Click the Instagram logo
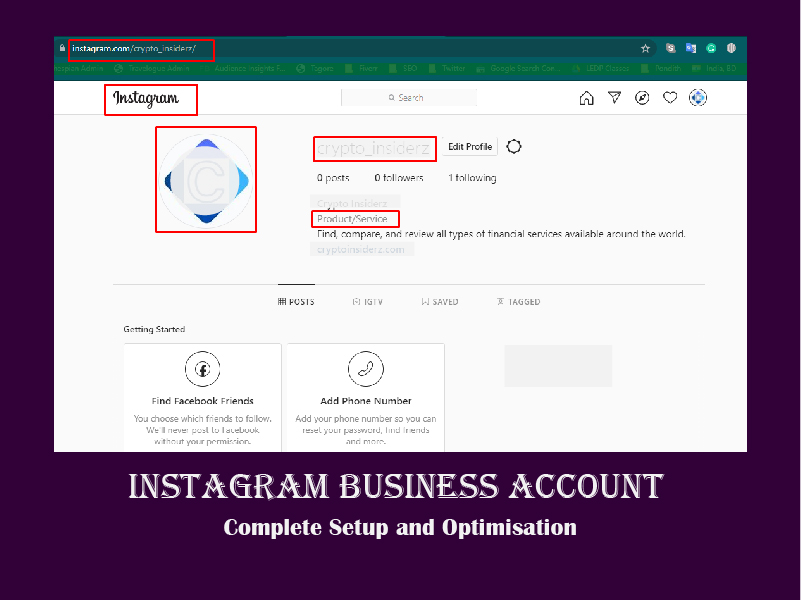 [146, 98]
